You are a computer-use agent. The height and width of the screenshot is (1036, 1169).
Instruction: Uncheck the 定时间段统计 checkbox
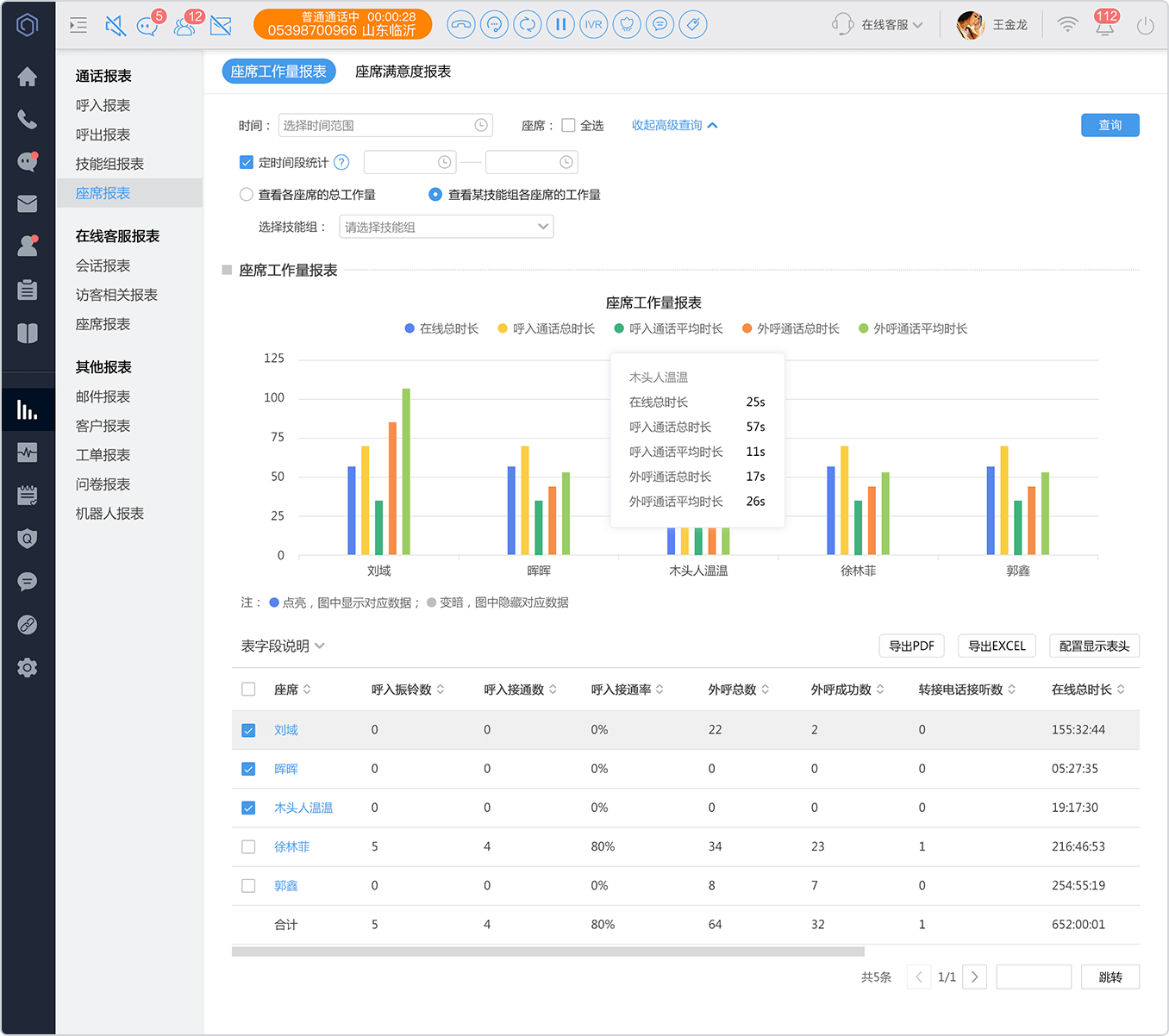(x=247, y=162)
